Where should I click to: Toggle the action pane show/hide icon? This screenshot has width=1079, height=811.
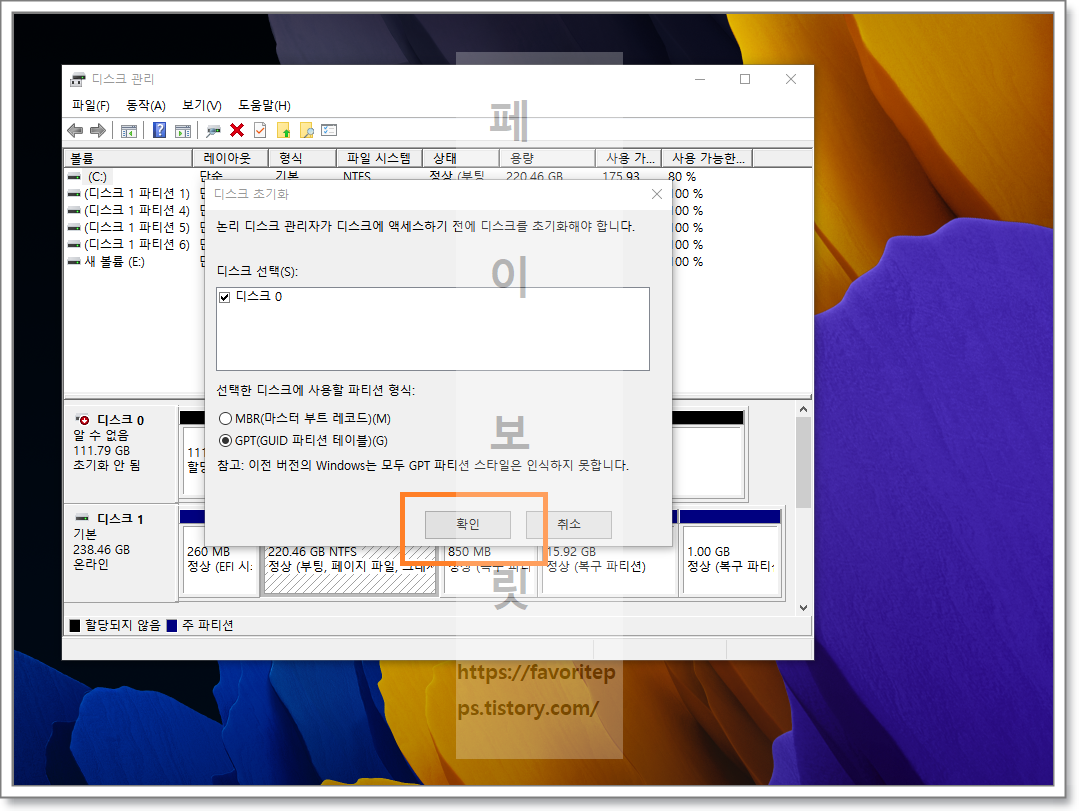tap(182, 131)
